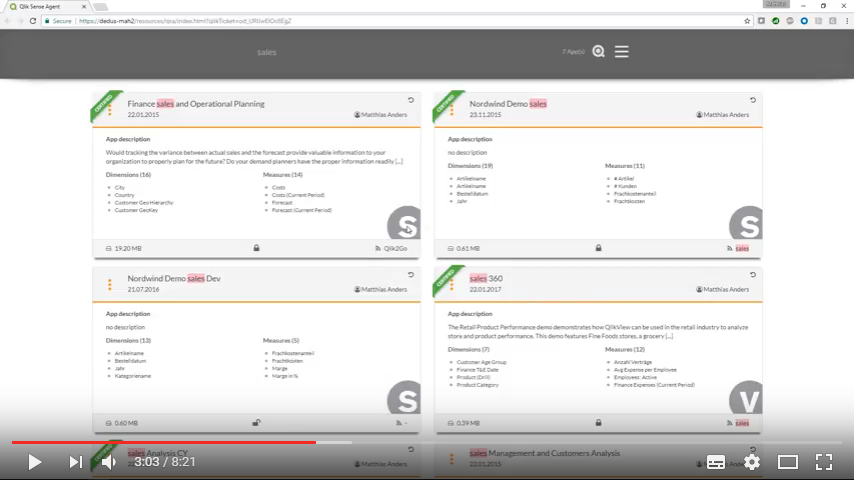Toggle subtitles captions button

(x=716, y=462)
